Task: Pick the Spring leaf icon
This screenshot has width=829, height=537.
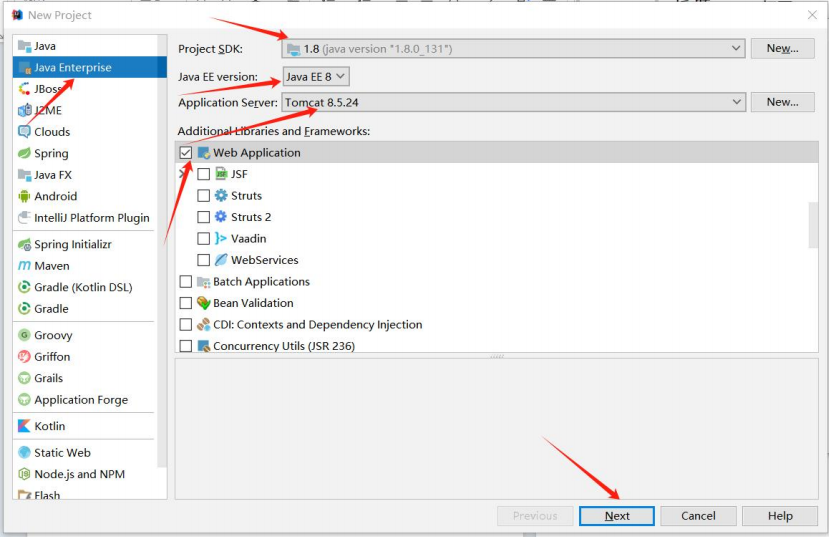Action: pos(24,153)
